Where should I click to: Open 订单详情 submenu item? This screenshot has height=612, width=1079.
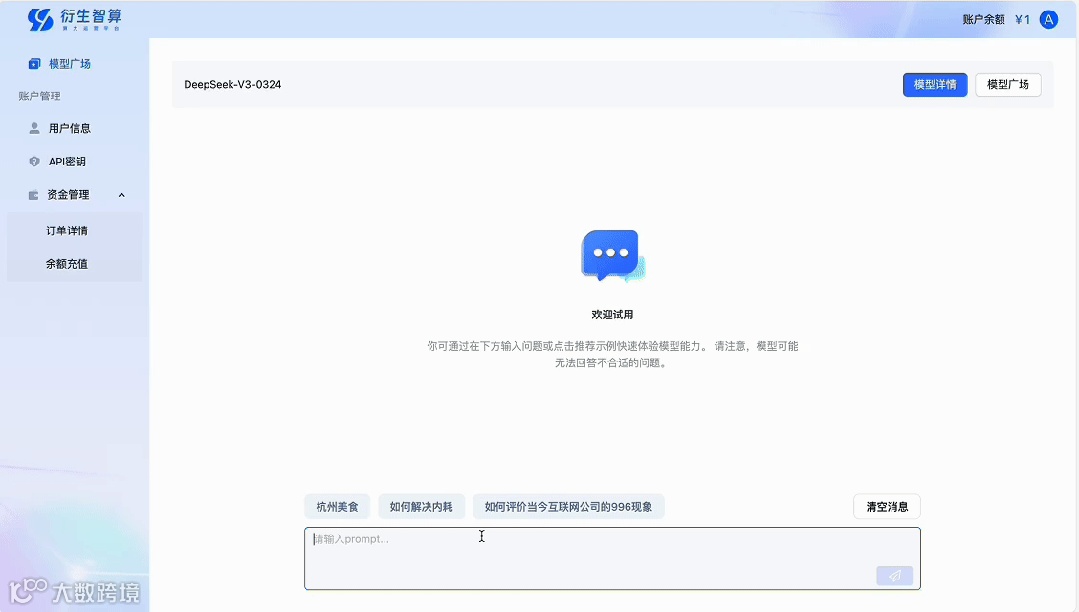tap(67, 231)
